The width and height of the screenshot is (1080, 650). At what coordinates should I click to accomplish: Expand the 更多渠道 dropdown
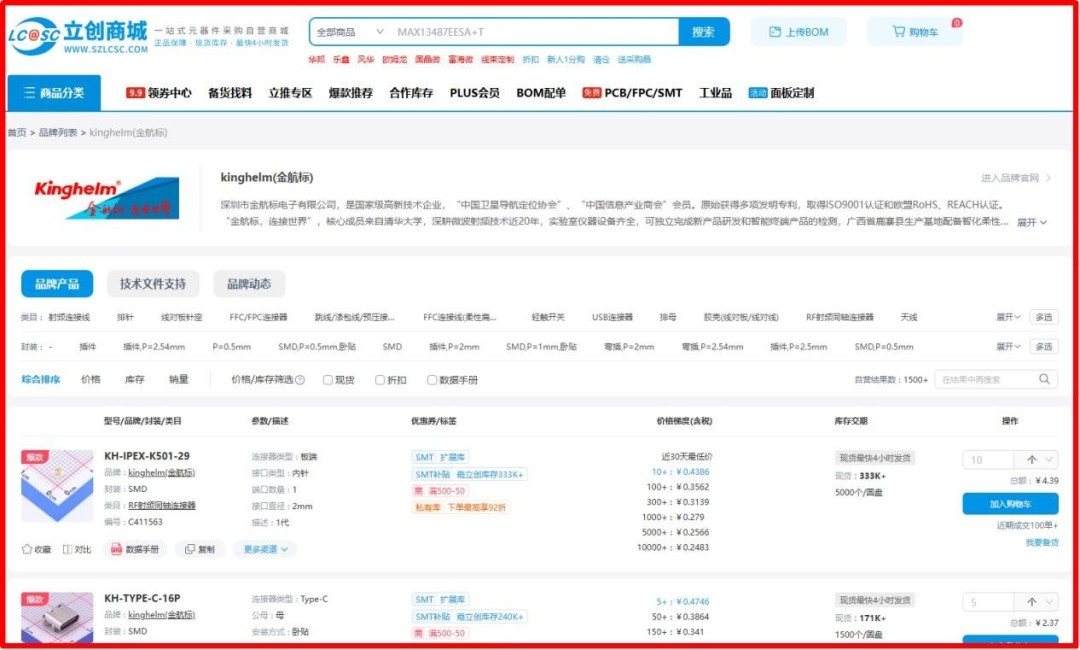266,549
